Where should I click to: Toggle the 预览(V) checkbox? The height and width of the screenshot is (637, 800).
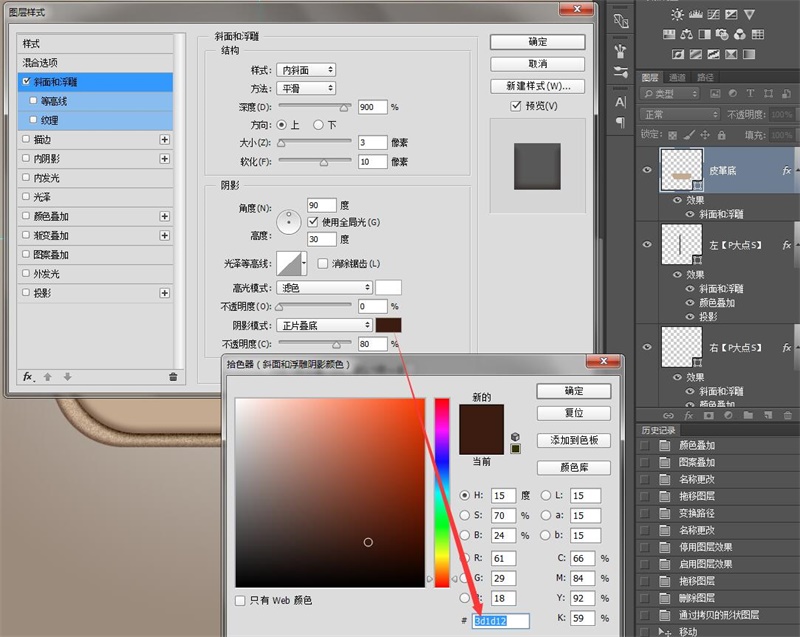point(516,106)
